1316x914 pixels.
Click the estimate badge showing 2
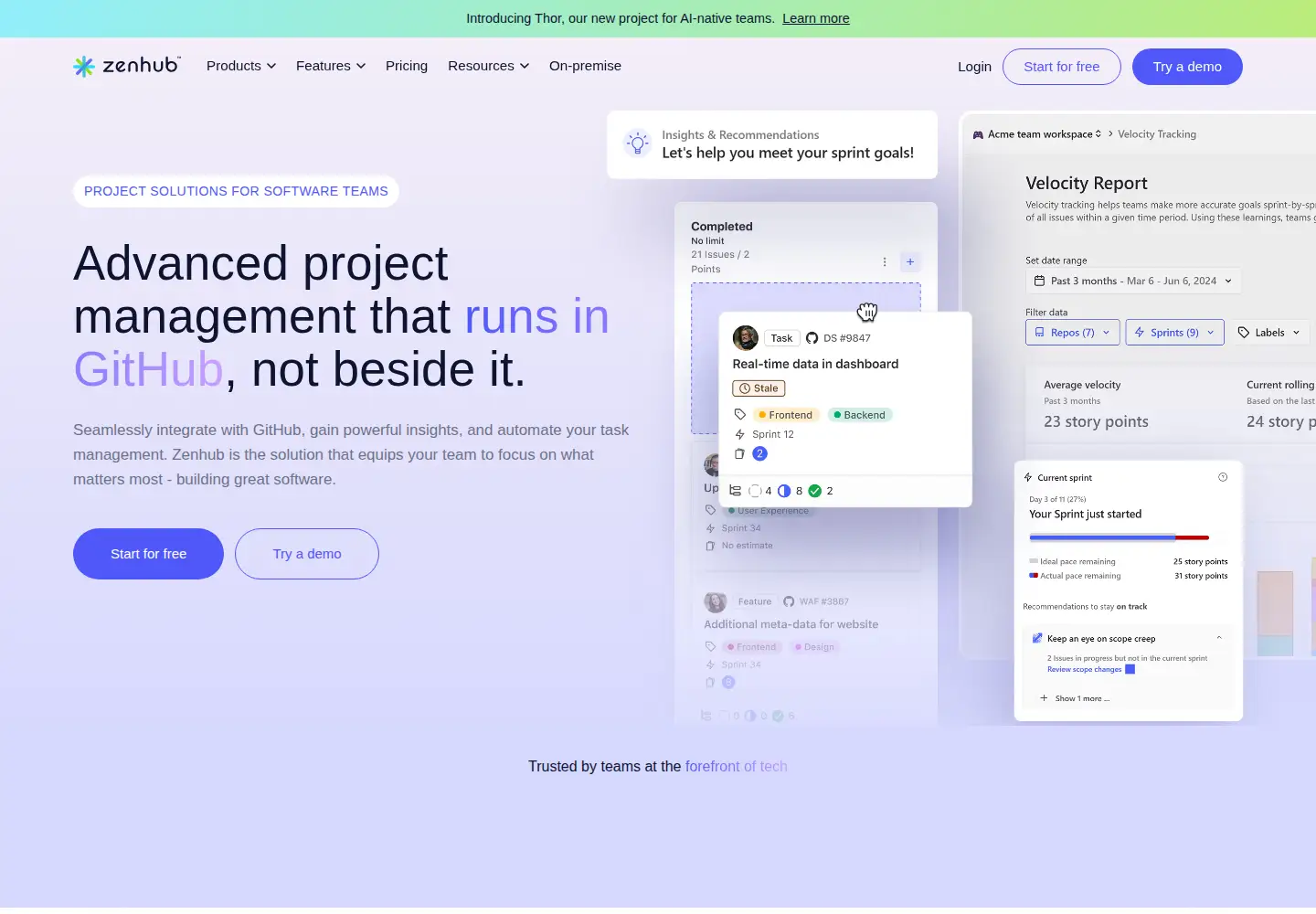759,453
